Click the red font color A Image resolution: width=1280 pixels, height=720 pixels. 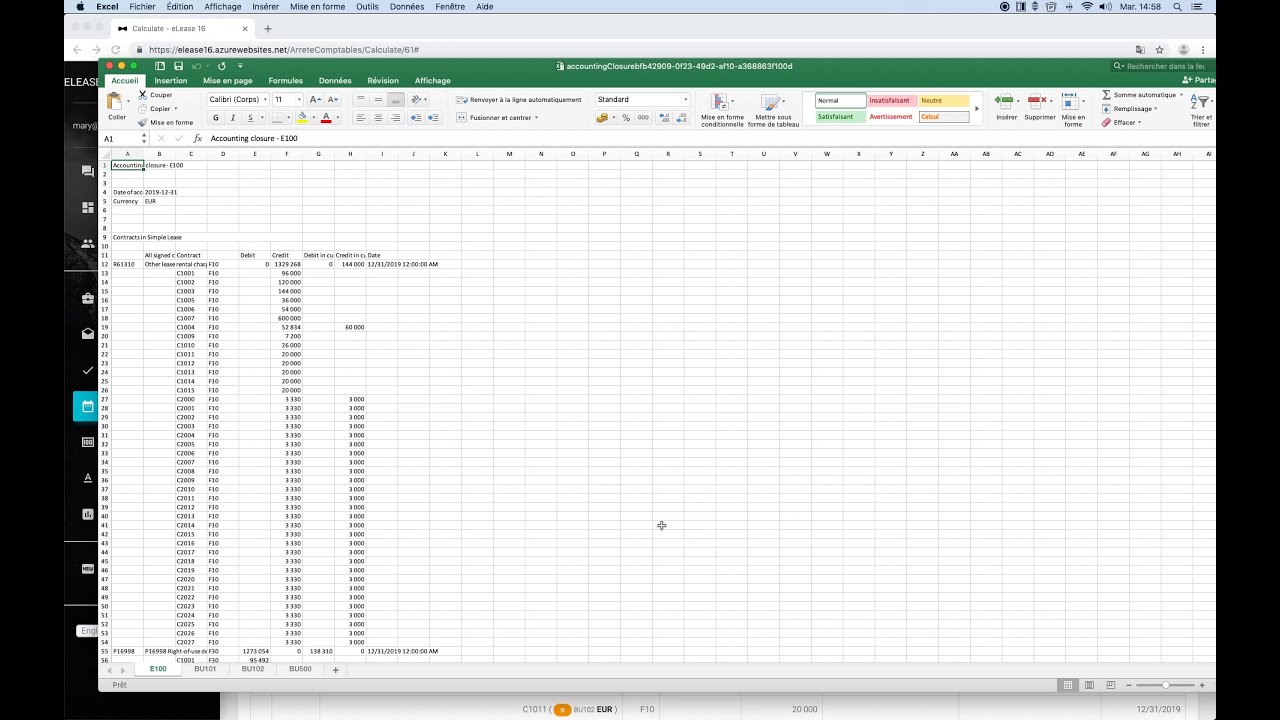(x=325, y=118)
